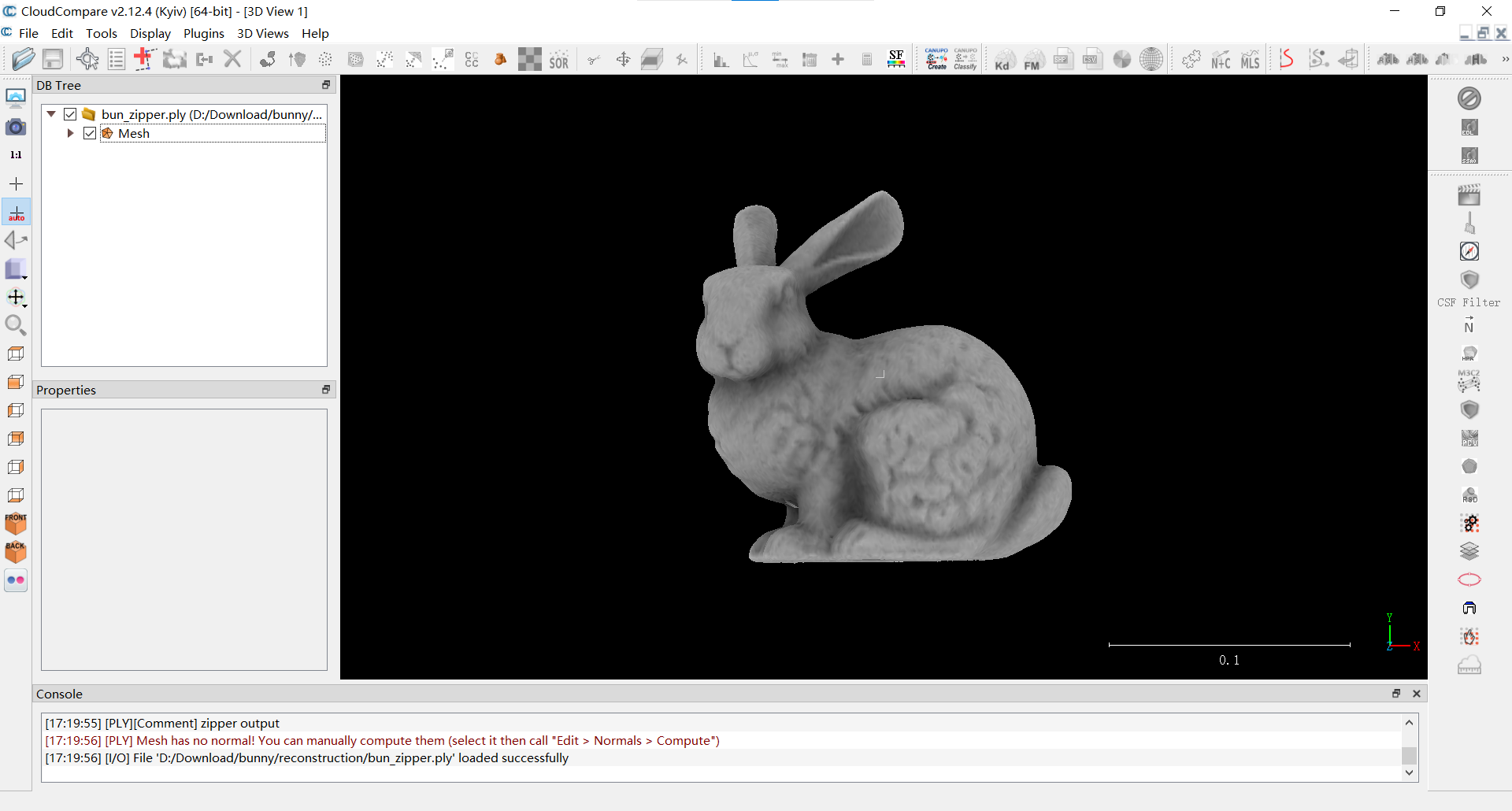The image size is (1512, 811).
Task: Activate the point picking tool
Action: pyautogui.click(x=87, y=59)
